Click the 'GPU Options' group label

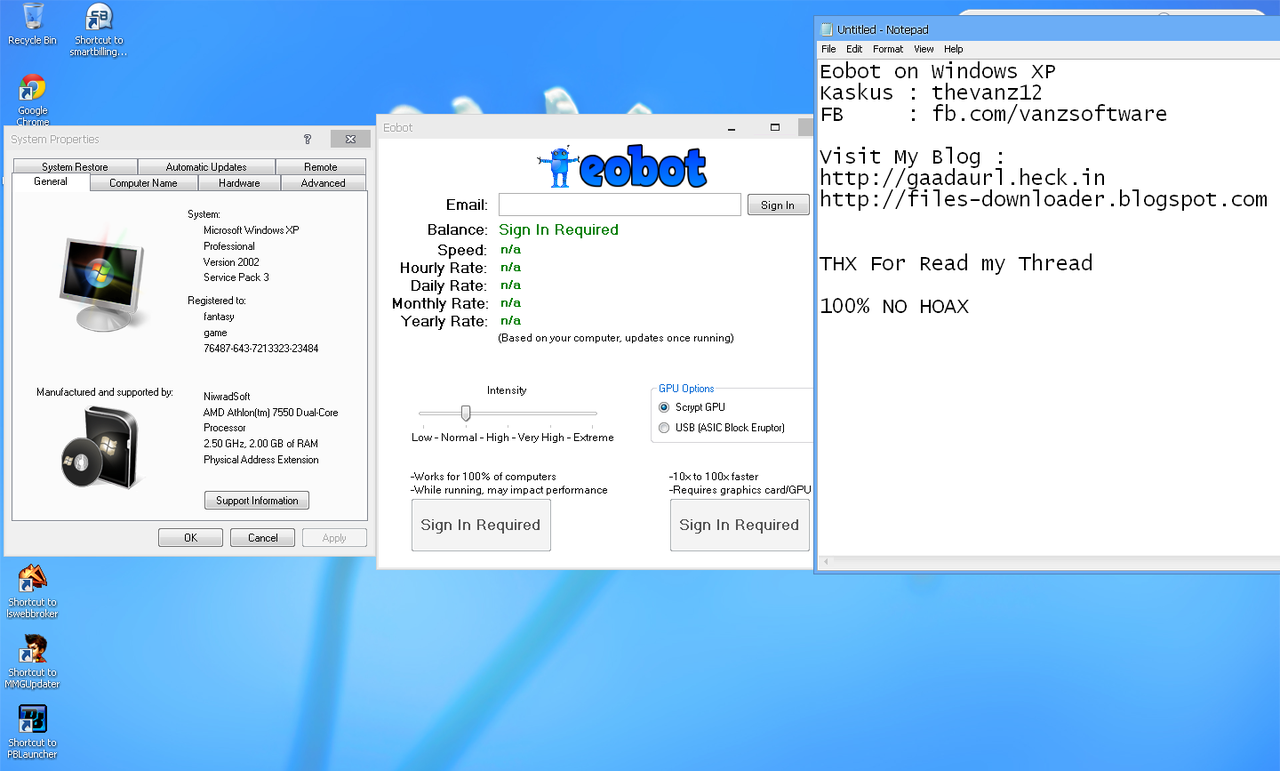point(686,389)
